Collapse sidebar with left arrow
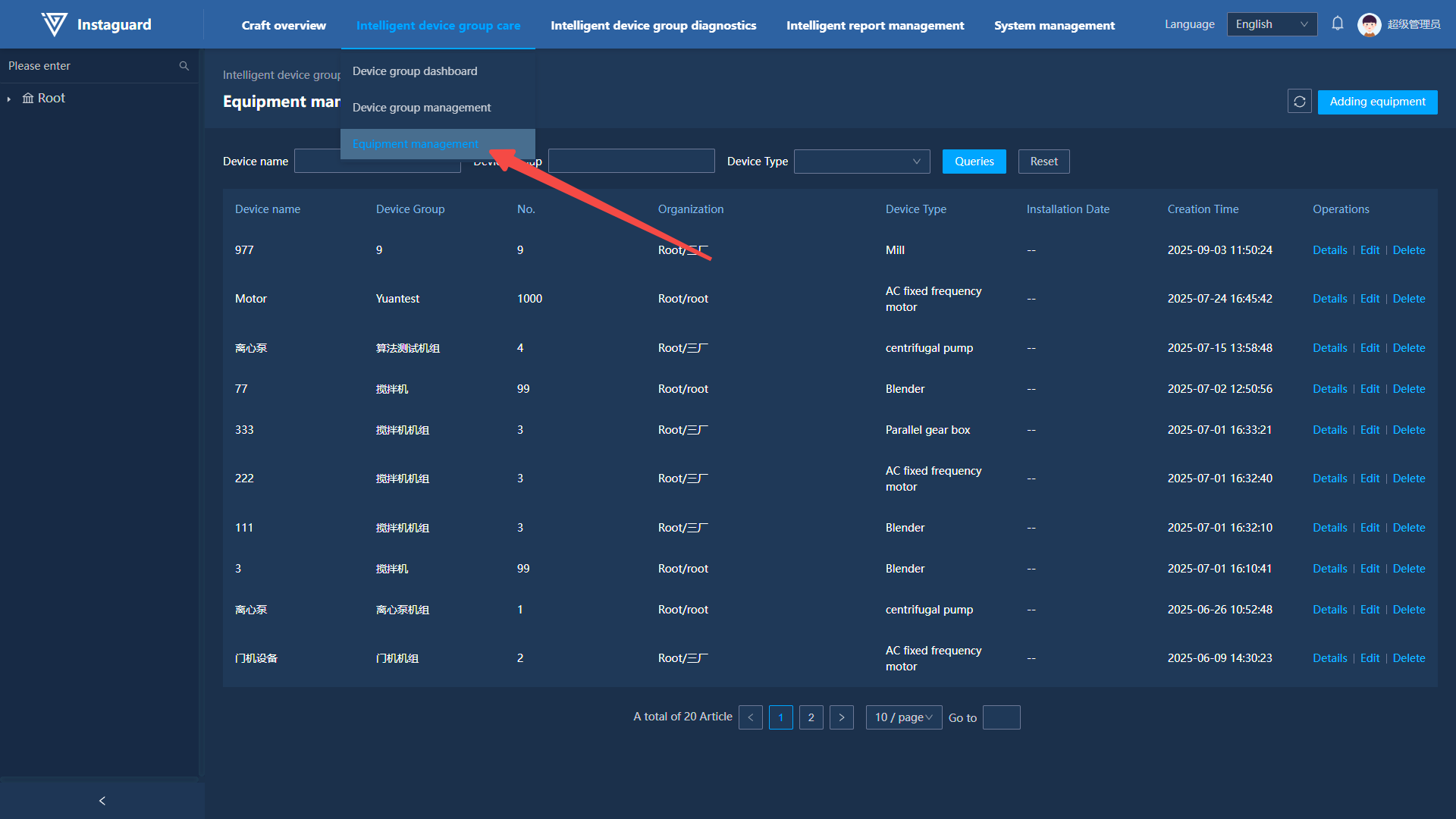The image size is (1456, 819). click(x=102, y=801)
